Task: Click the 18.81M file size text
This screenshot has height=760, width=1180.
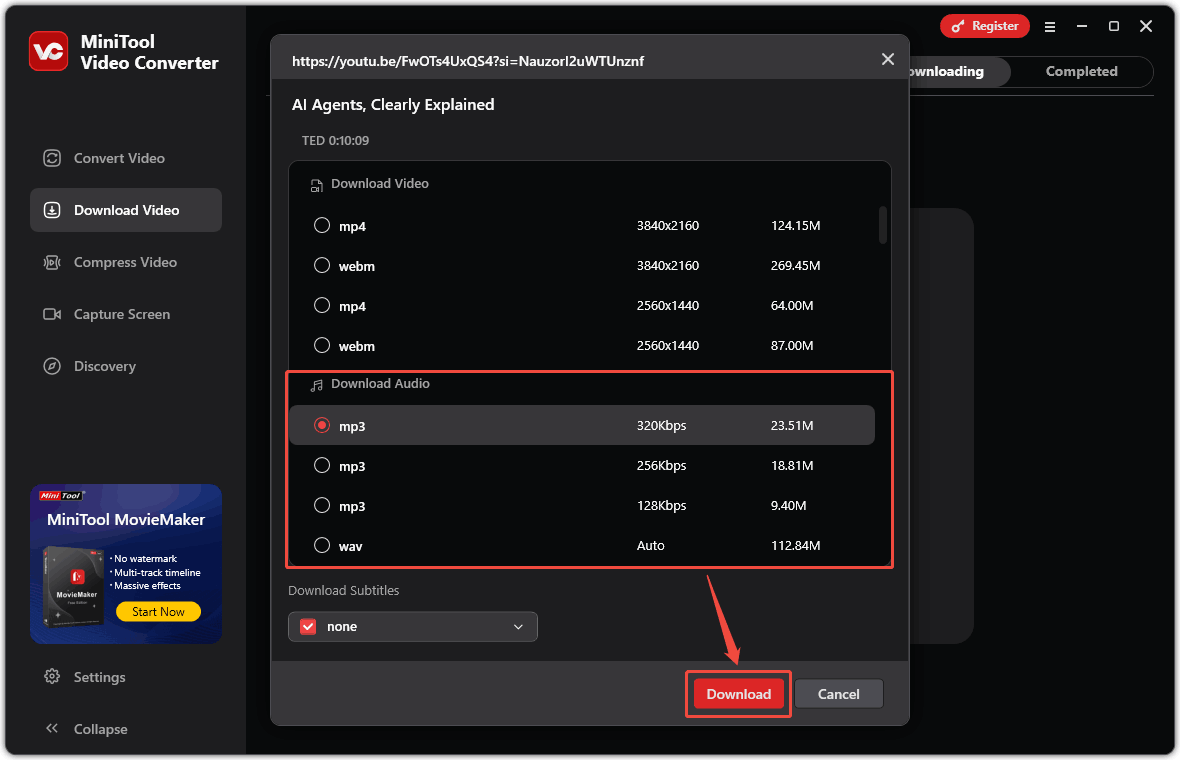Action: 792,465
